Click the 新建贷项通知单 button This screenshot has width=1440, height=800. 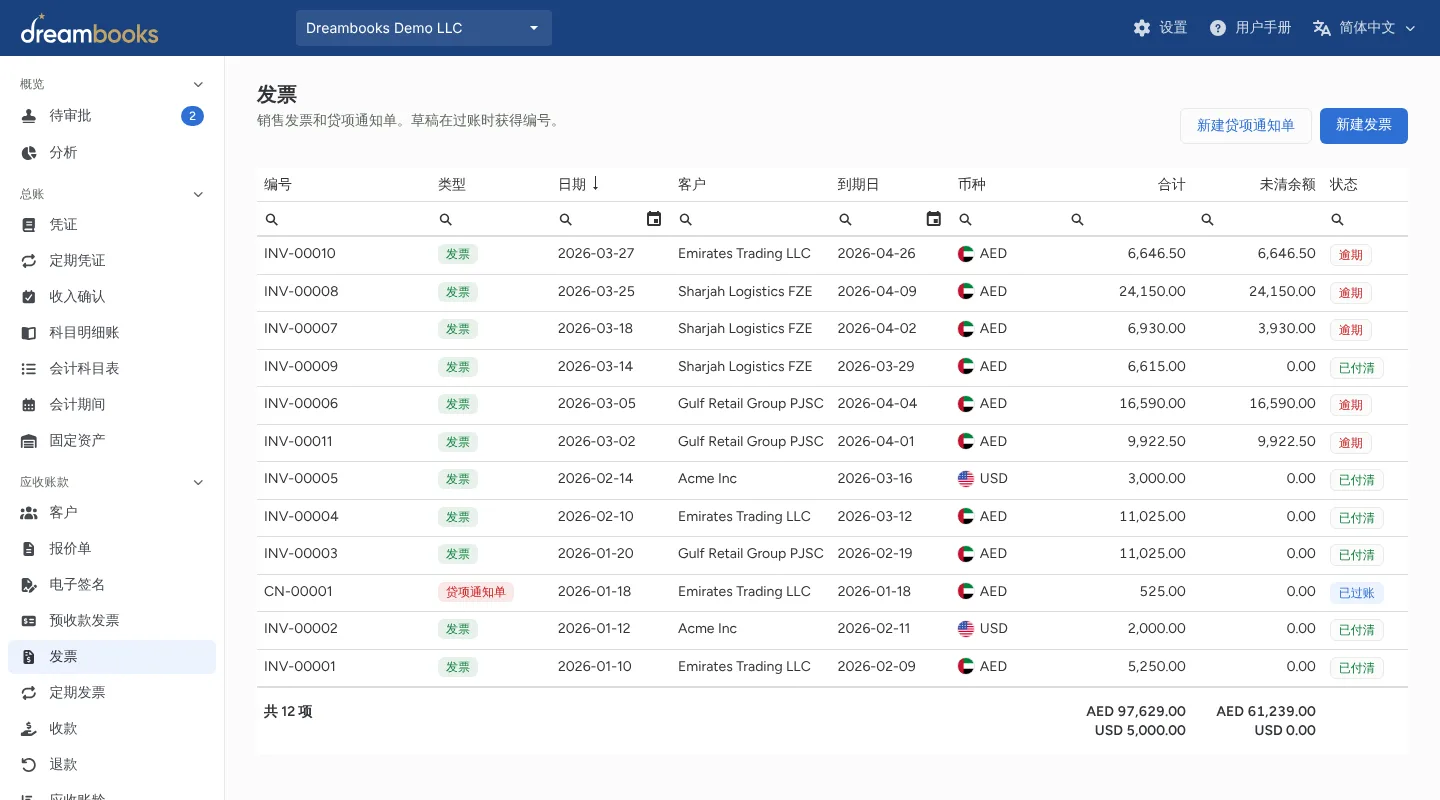(1246, 126)
